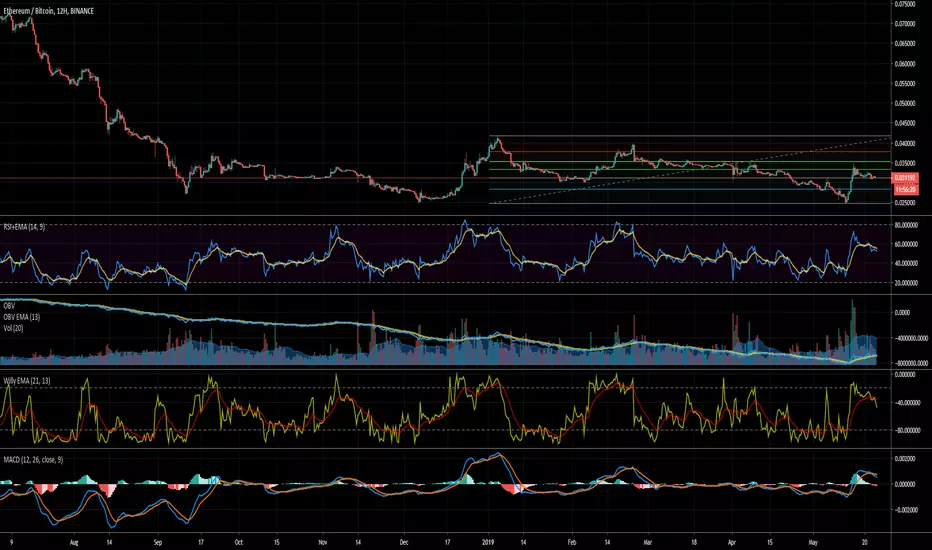Click the 17 date label right after Dec

[x=447, y=542]
